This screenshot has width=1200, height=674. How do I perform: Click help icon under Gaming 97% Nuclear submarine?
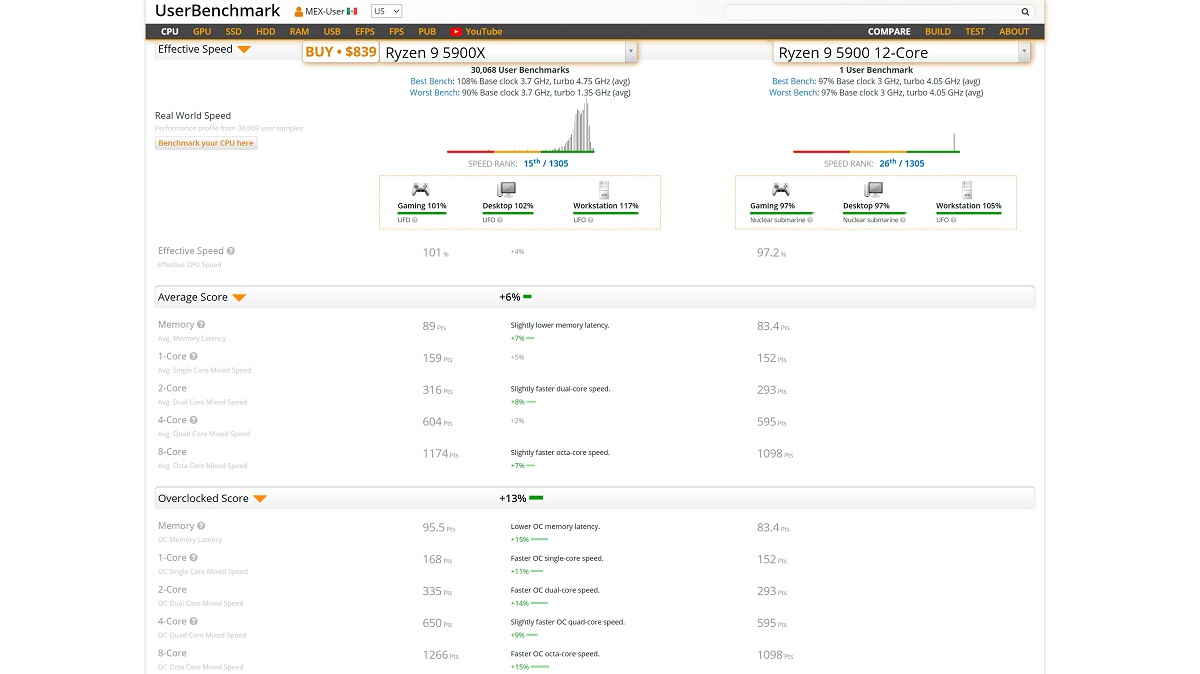click(x=809, y=220)
